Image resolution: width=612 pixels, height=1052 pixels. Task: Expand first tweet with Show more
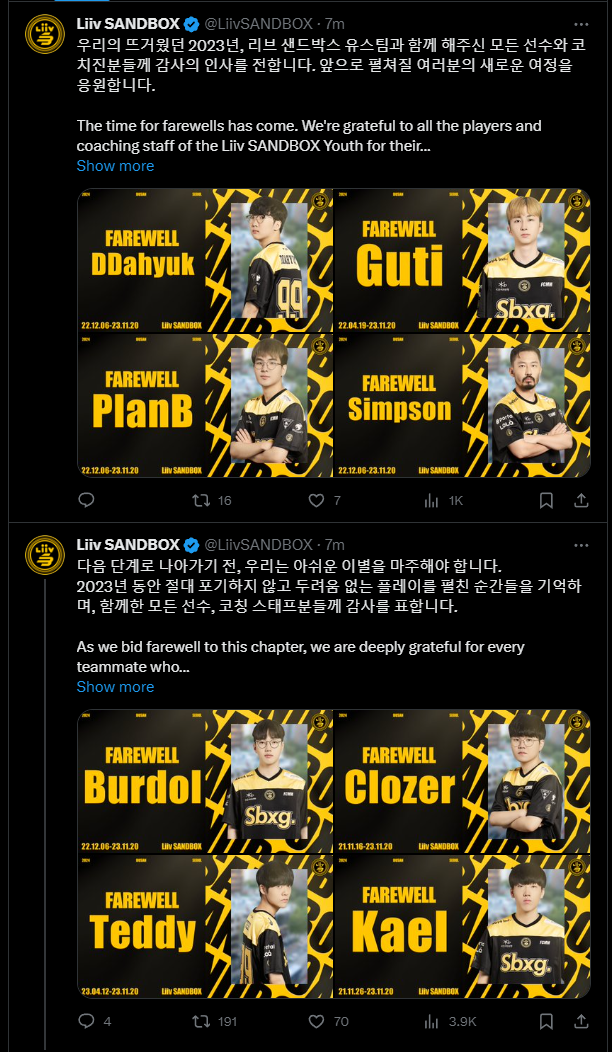[x=115, y=166]
